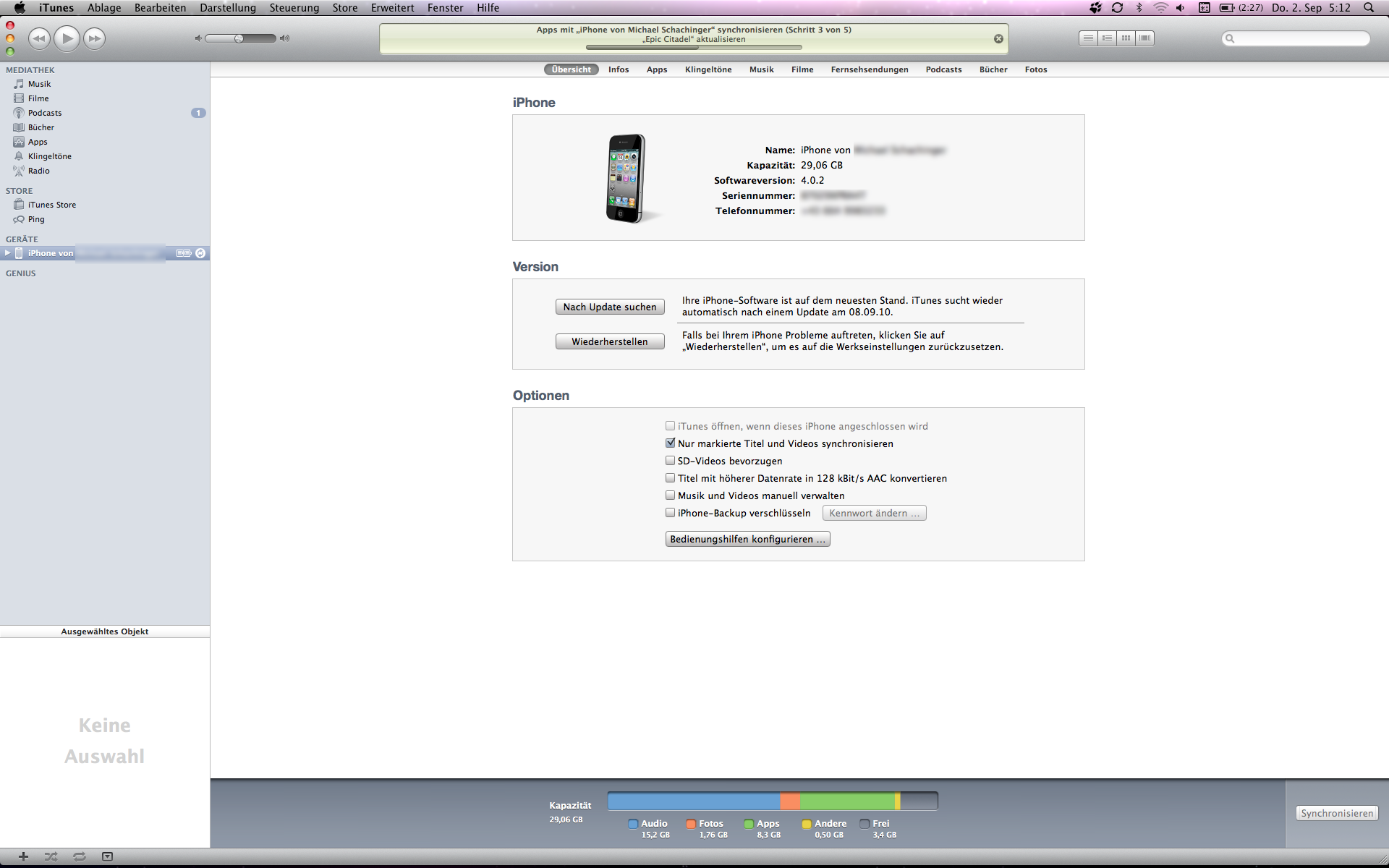Switch to list view icon

[x=1088, y=38]
